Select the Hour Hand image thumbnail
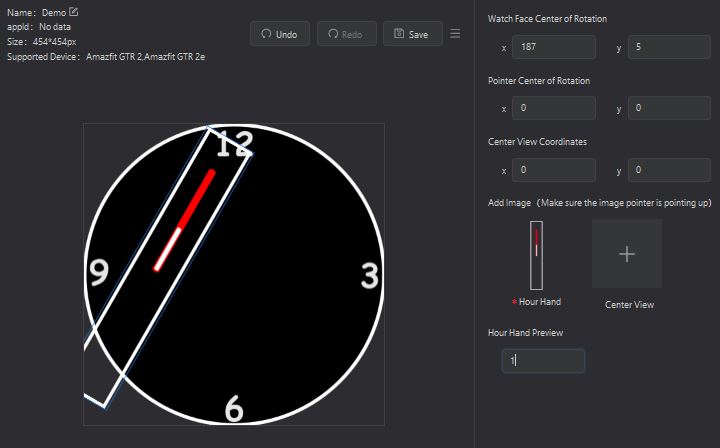The width and height of the screenshot is (720, 448). (536, 255)
